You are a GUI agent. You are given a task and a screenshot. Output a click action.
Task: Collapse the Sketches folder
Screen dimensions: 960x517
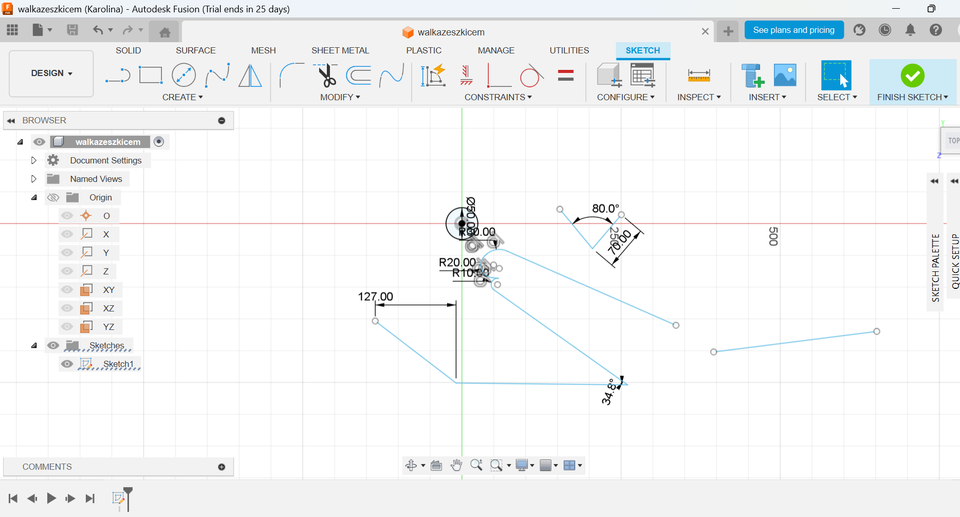coord(34,345)
